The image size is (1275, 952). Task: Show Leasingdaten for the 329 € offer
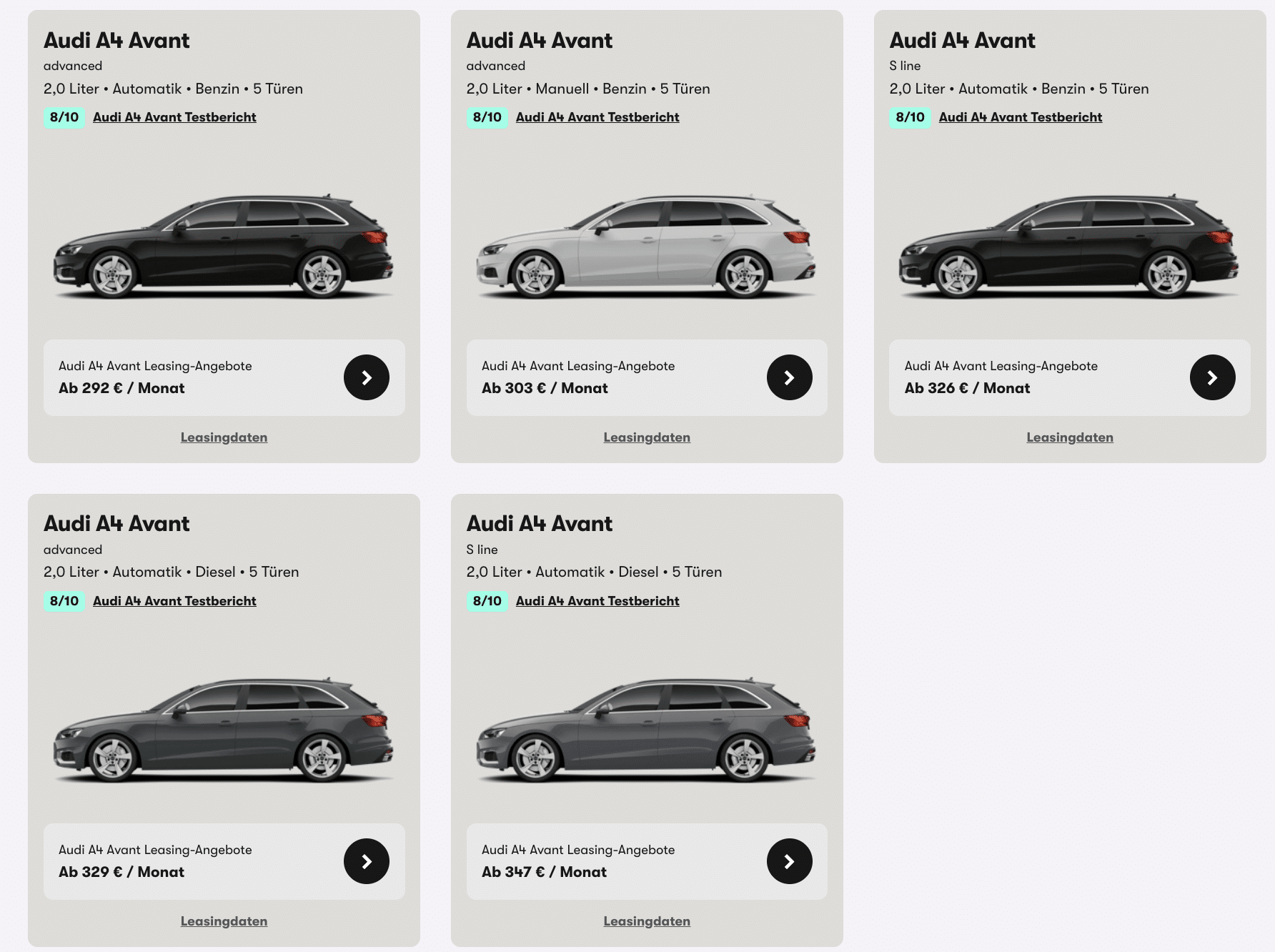(x=224, y=921)
